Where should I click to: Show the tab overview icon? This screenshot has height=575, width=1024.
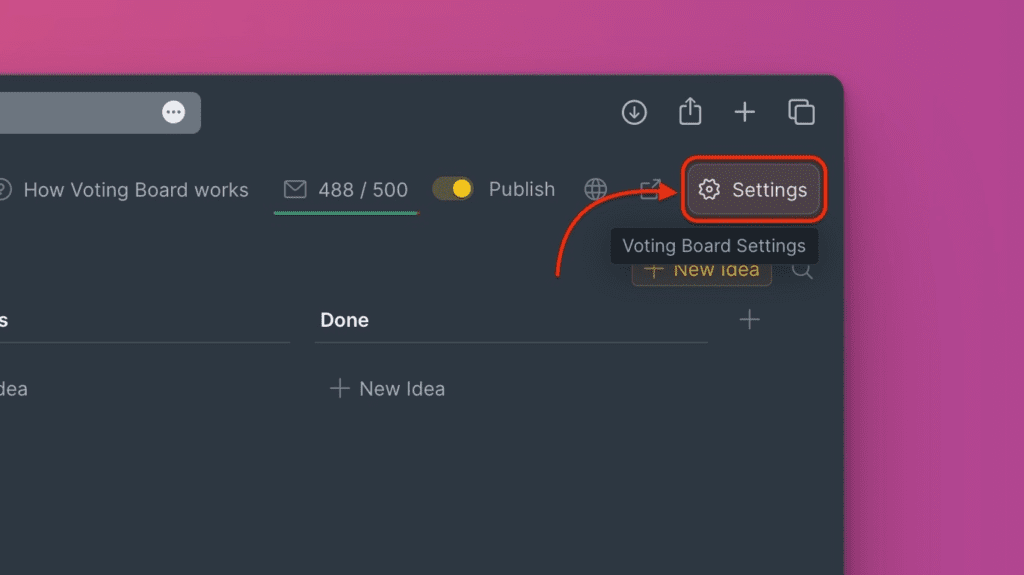[802, 112]
